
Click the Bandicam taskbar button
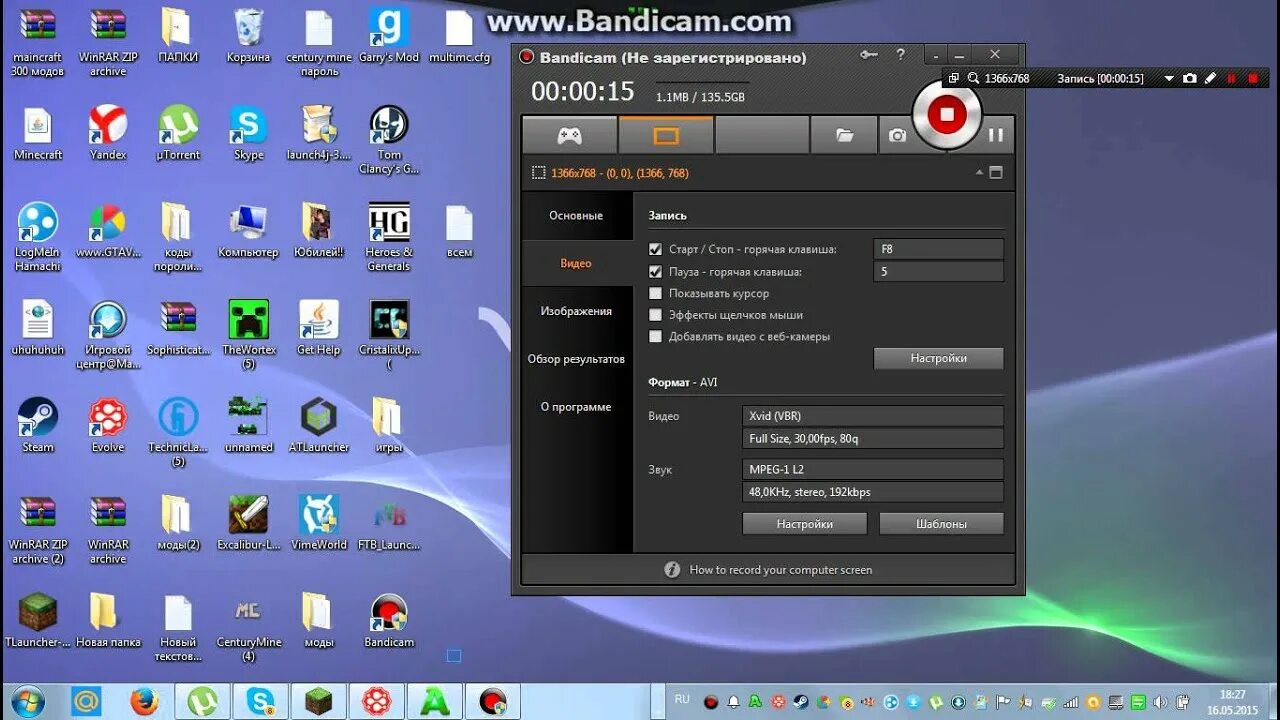(x=493, y=701)
